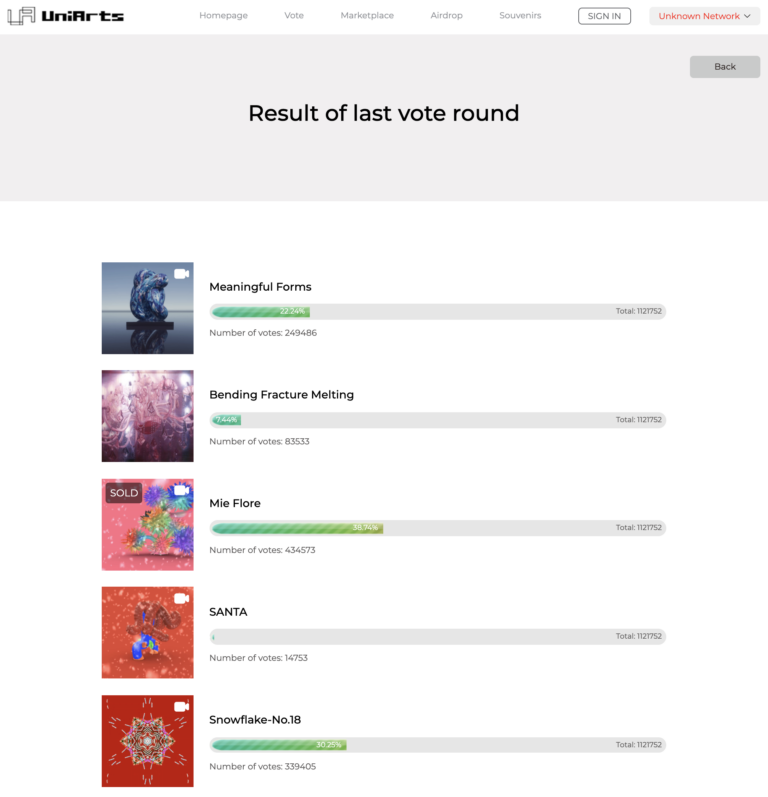The height and width of the screenshot is (797, 768).
Task: Click the Mie Flore 38.74% progress bar
Action: click(438, 528)
